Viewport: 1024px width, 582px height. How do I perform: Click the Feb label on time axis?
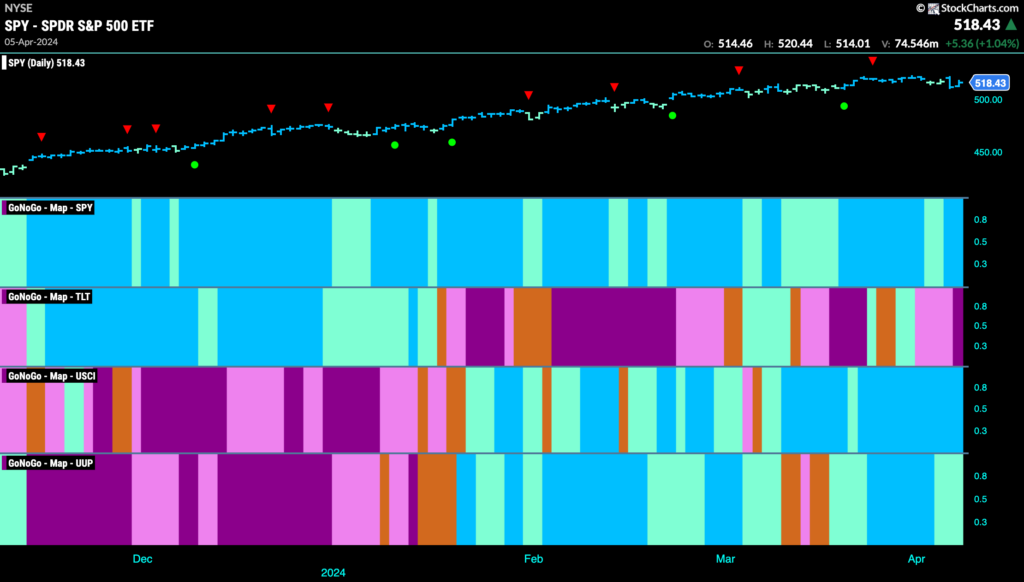pos(534,558)
